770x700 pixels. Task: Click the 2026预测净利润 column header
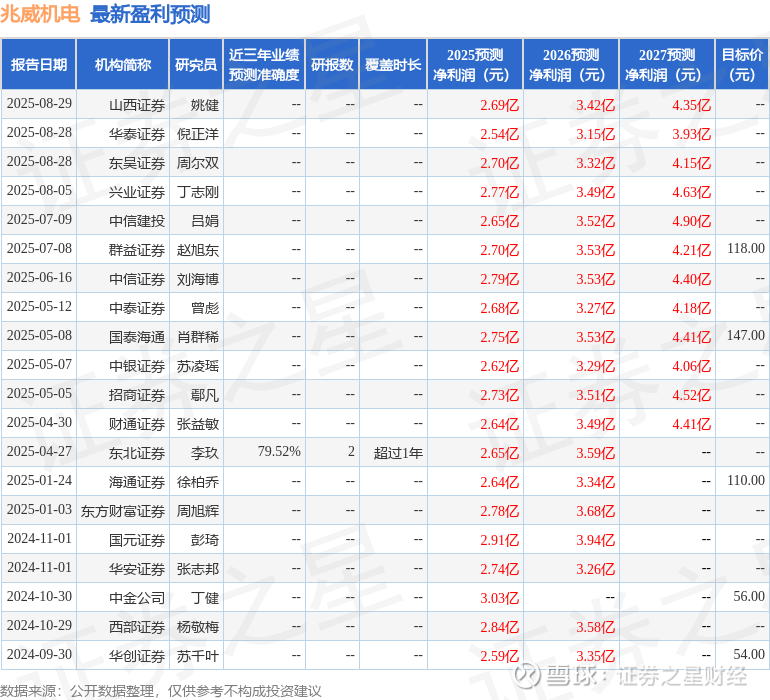pyautogui.click(x=571, y=64)
